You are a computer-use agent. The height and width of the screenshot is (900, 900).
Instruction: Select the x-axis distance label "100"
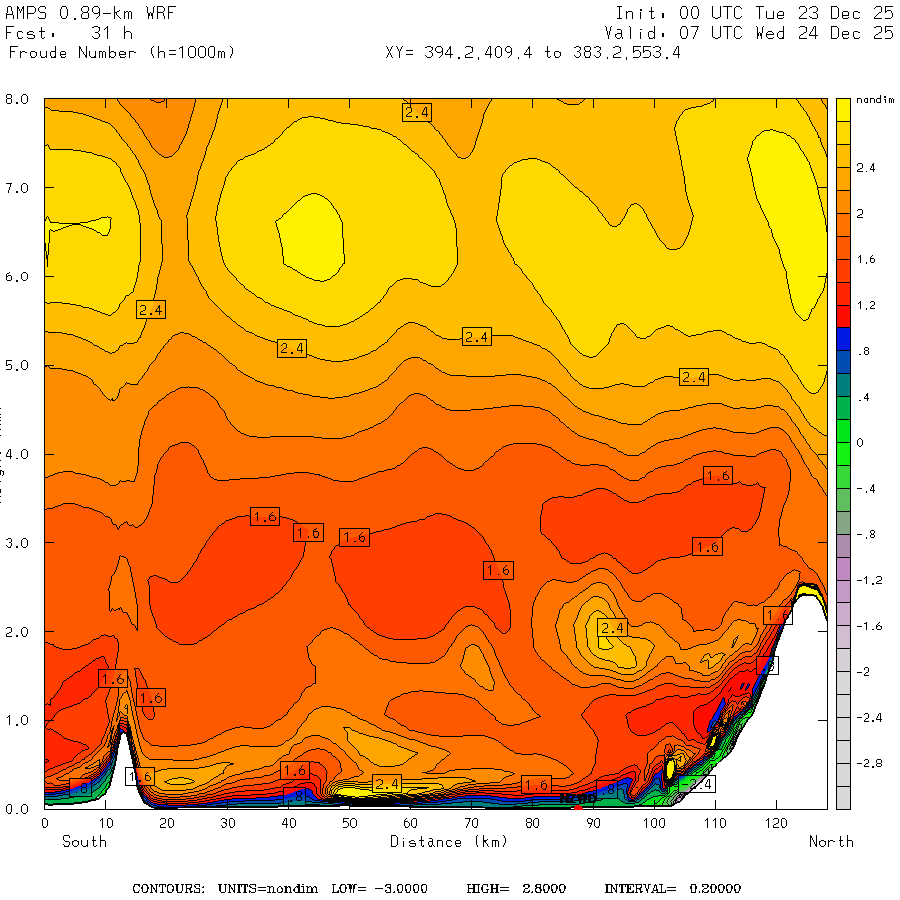[654, 823]
